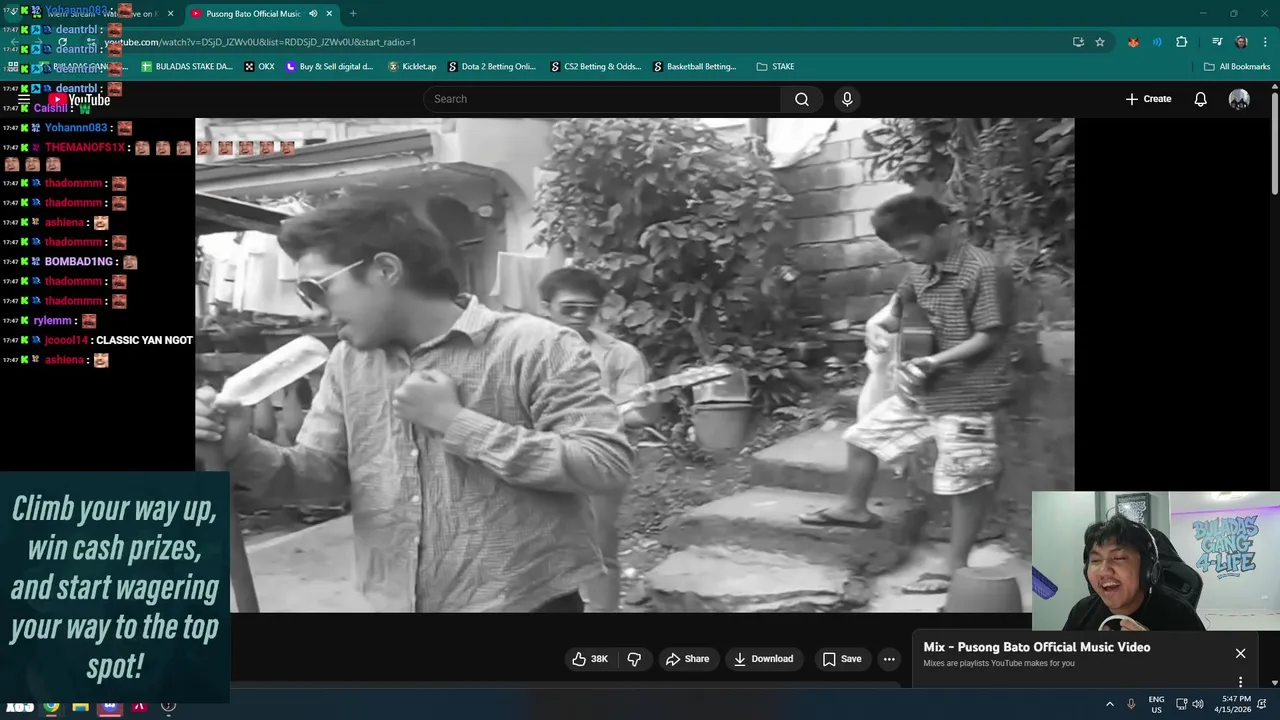Share the Pusong Bato video
1280x720 pixels.
coord(687,659)
